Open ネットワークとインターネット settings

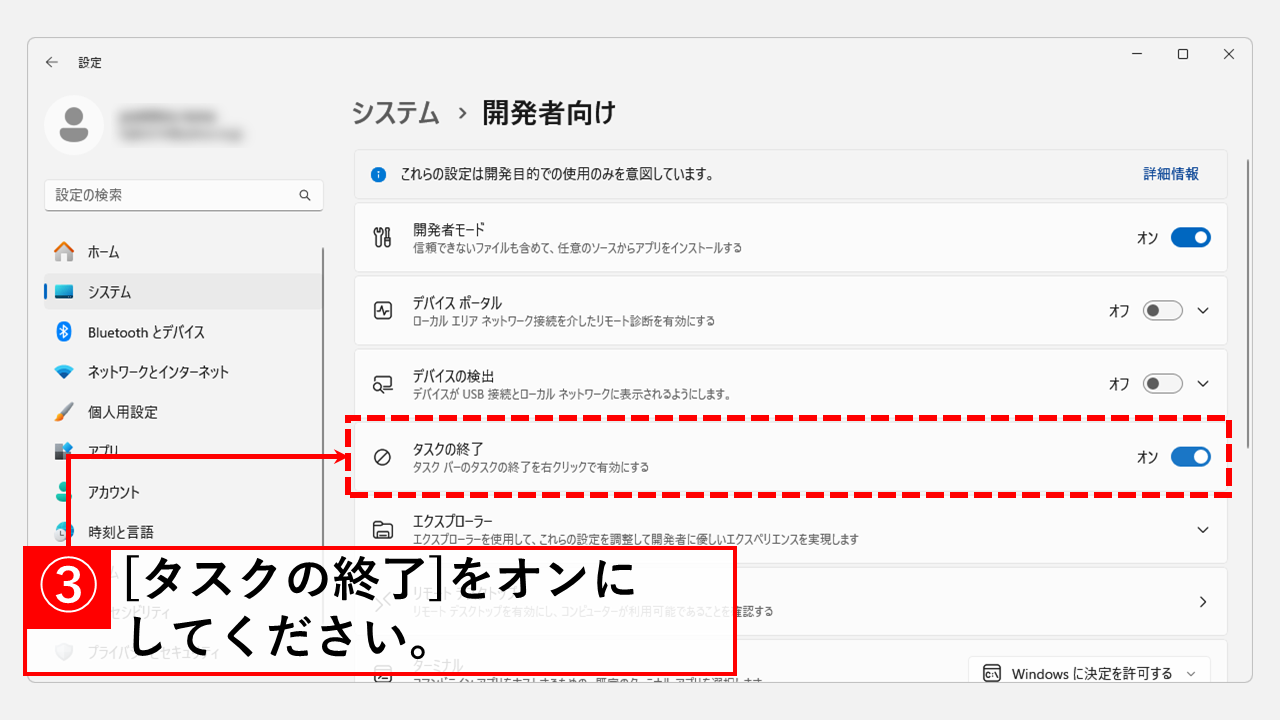(x=184, y=372)
